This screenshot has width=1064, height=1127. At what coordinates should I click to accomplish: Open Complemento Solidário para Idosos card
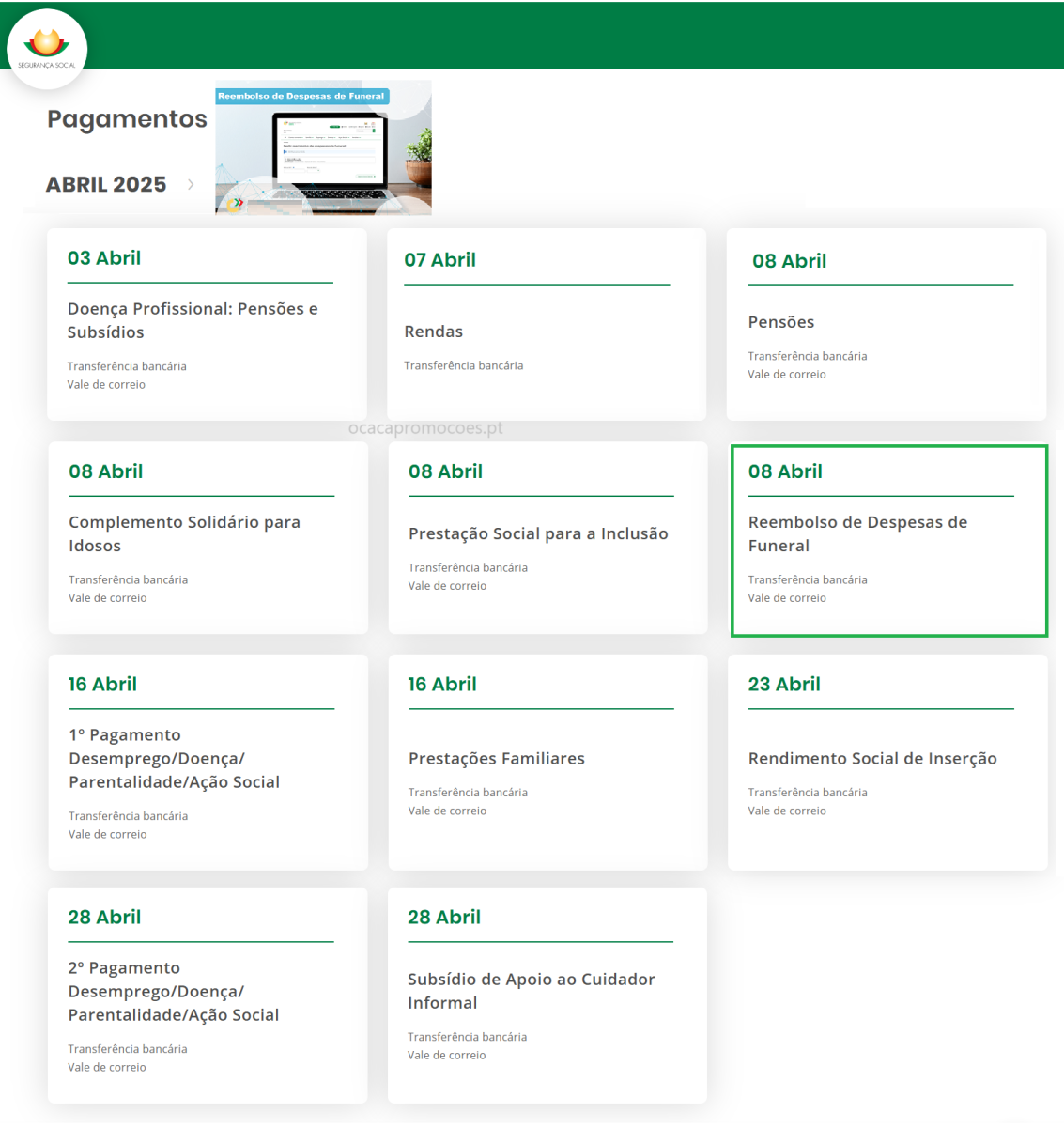208,538
